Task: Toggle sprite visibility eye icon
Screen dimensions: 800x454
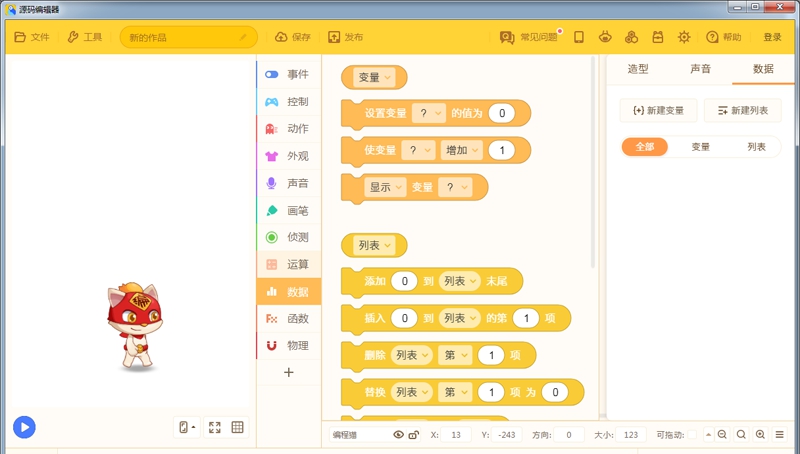Action: [x=398, y=435]
